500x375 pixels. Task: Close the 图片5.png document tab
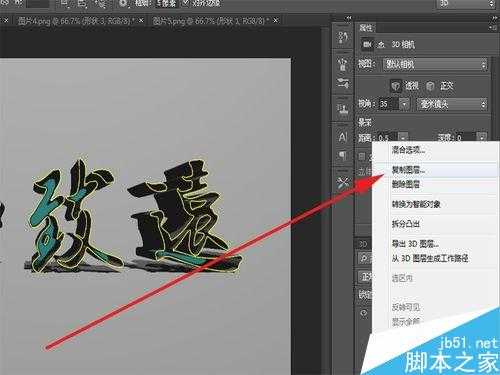276,21
